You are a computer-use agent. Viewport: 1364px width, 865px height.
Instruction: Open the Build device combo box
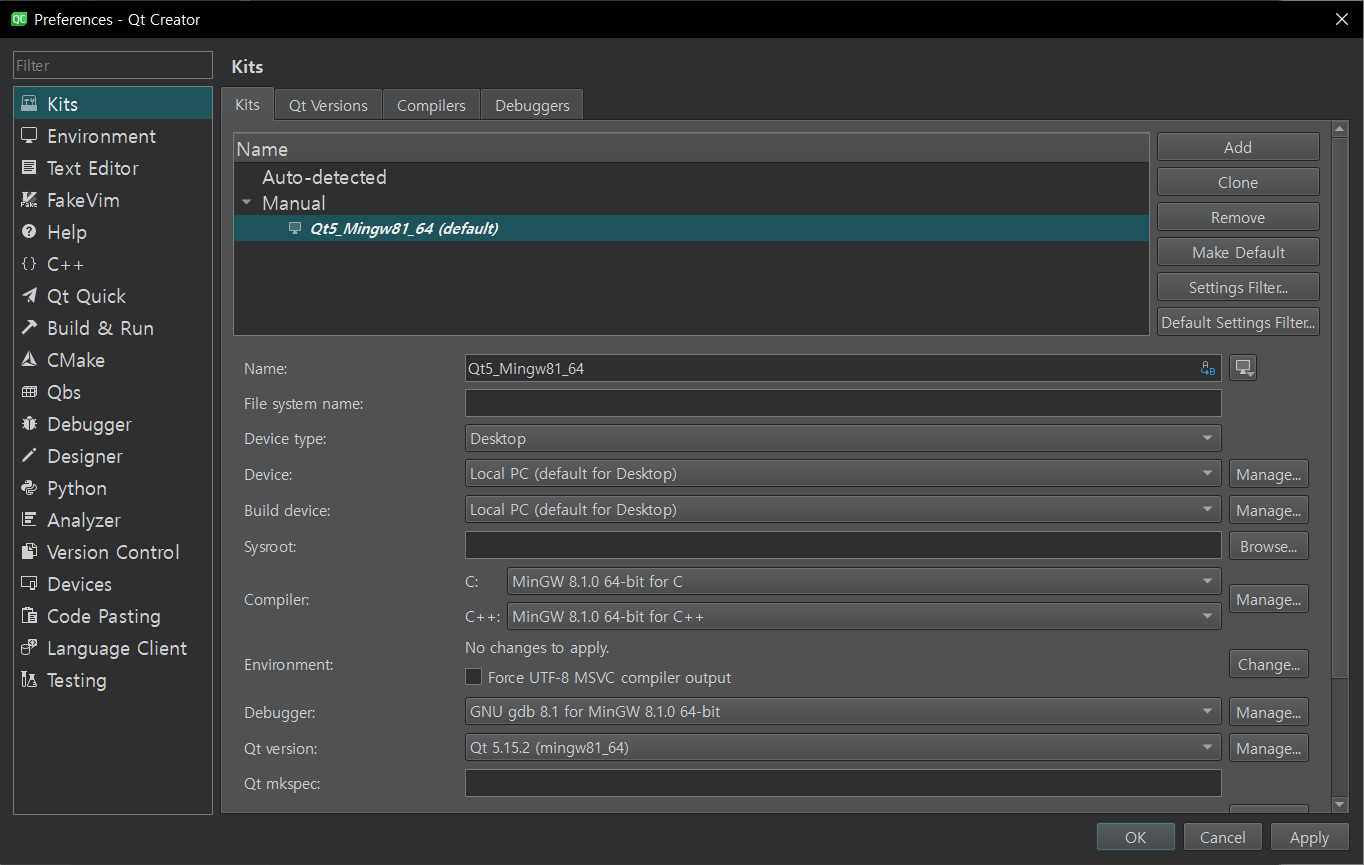[843, 510]
